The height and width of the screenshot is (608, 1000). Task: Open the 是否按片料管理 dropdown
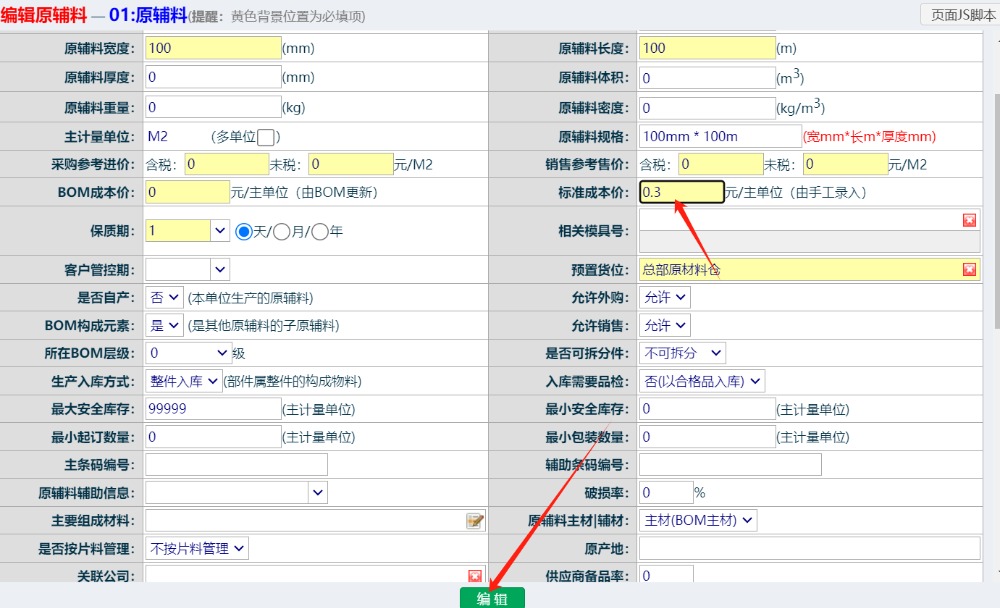197,548
